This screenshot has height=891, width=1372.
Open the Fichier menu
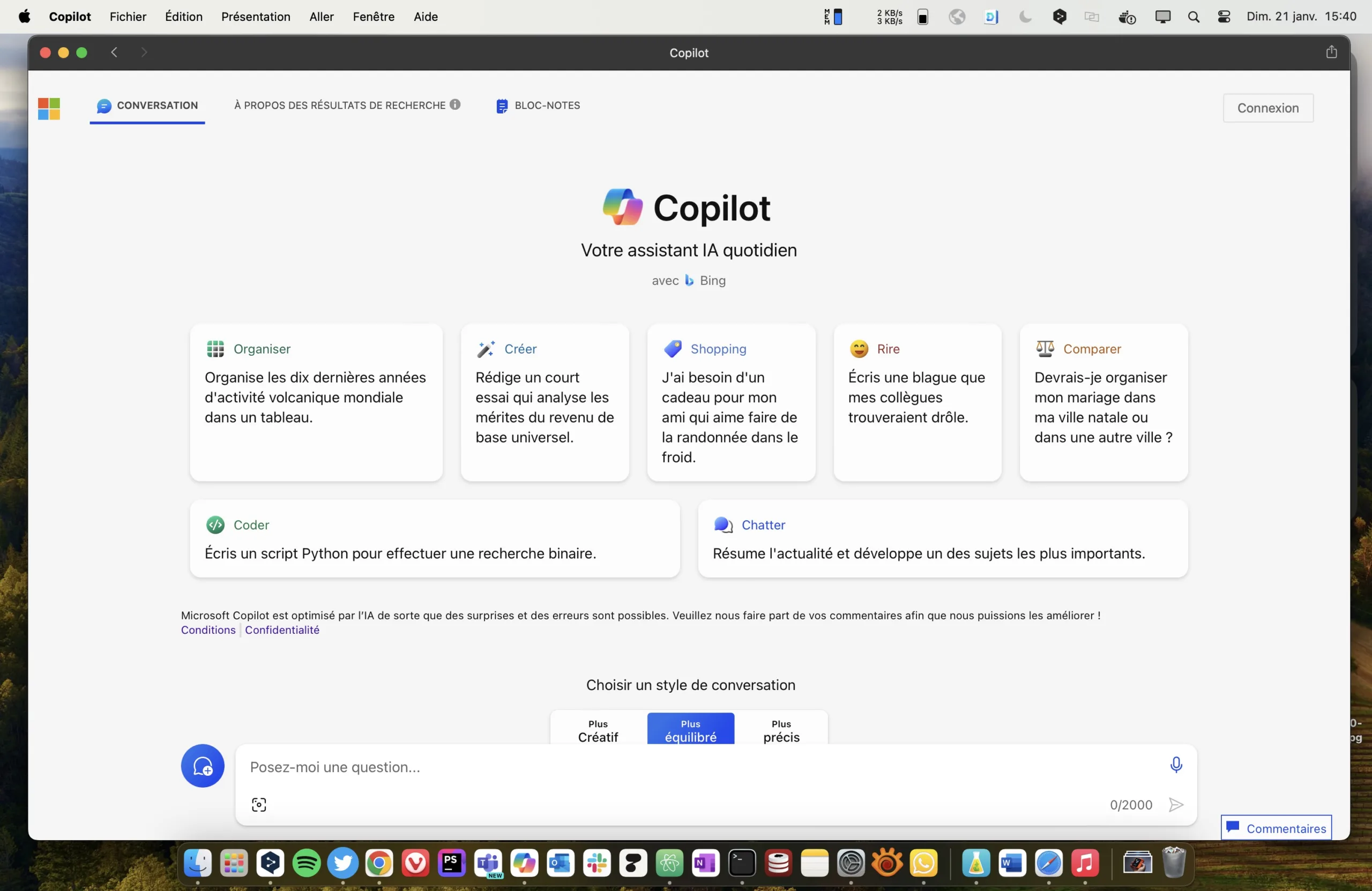pos(128,17)
